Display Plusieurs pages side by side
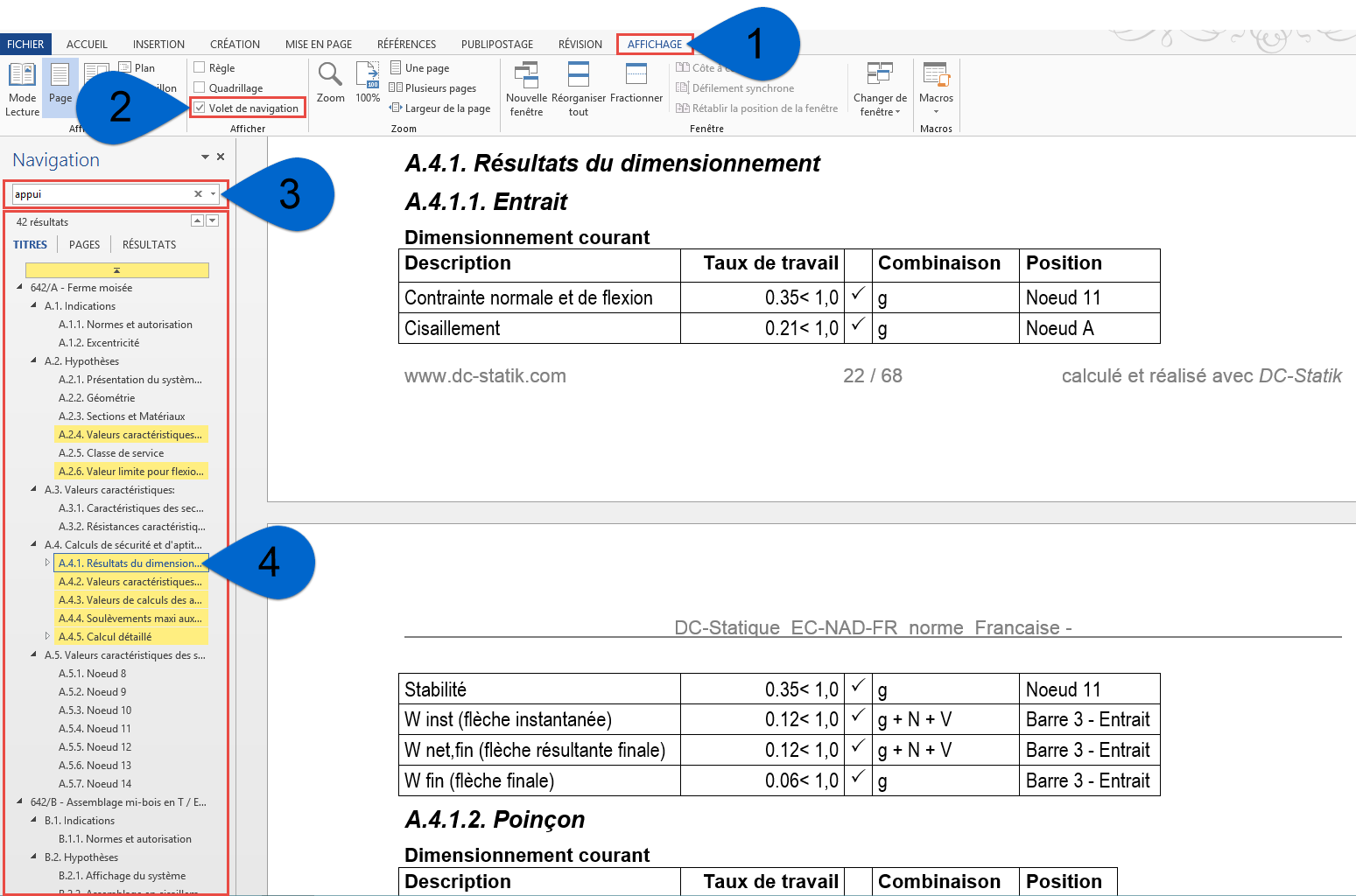 (x=436, y=87)
